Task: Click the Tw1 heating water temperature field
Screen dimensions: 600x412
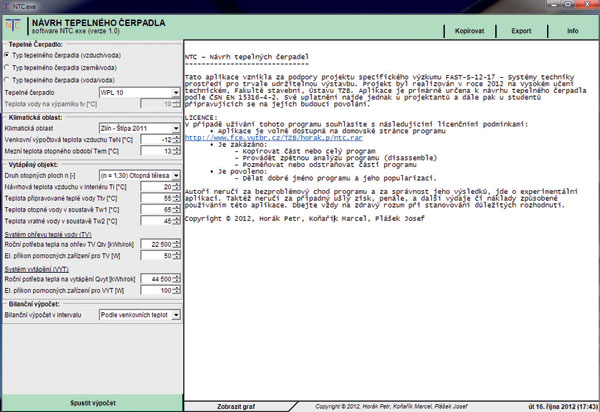Action: tap(157, 210)
